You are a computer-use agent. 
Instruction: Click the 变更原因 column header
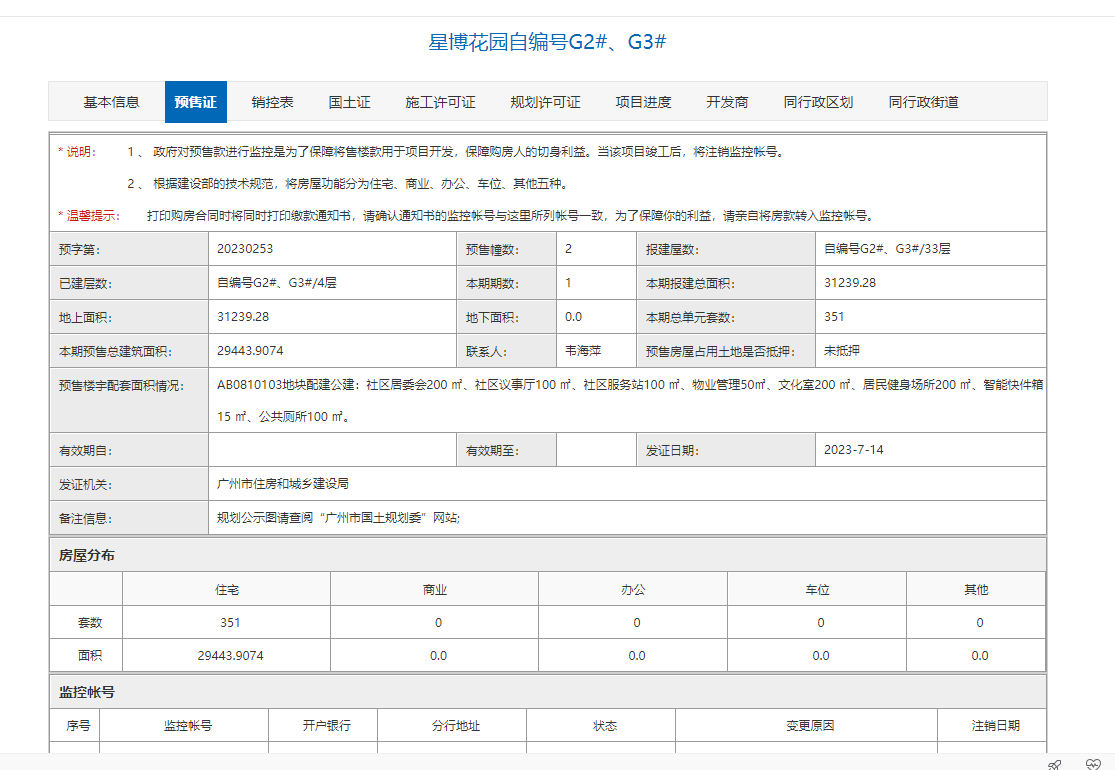810,726
